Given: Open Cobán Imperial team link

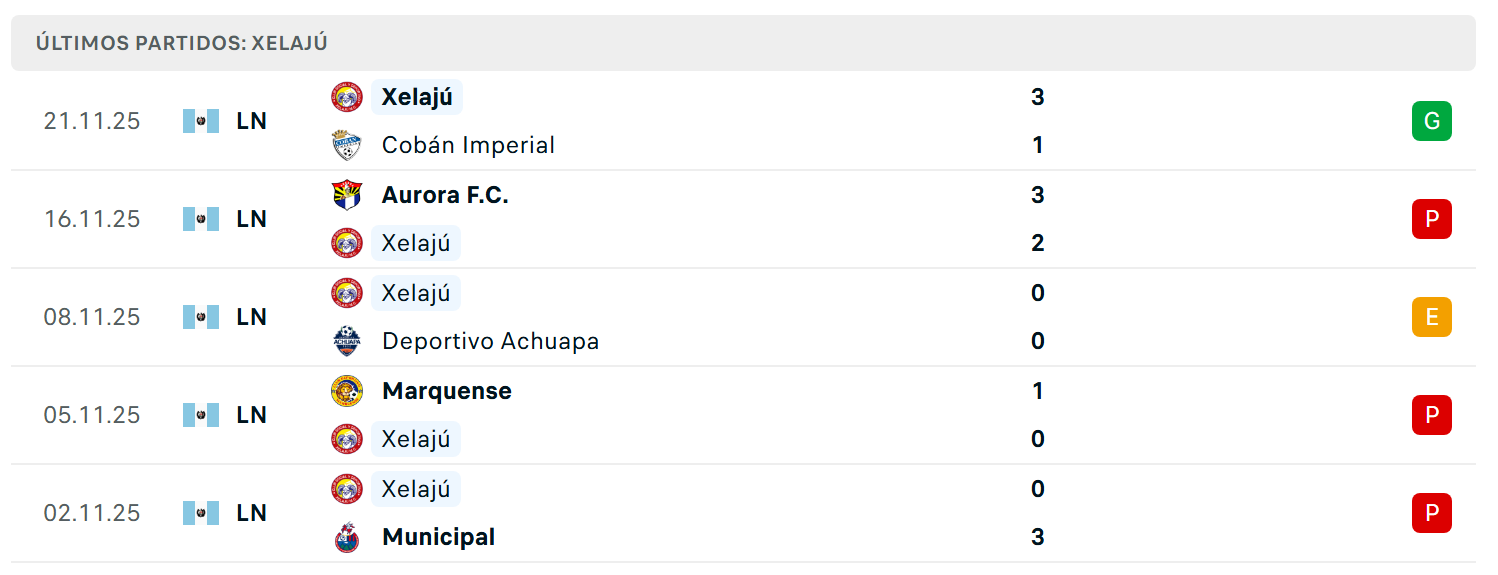Looking at the screenshot, I should [468, 145].
